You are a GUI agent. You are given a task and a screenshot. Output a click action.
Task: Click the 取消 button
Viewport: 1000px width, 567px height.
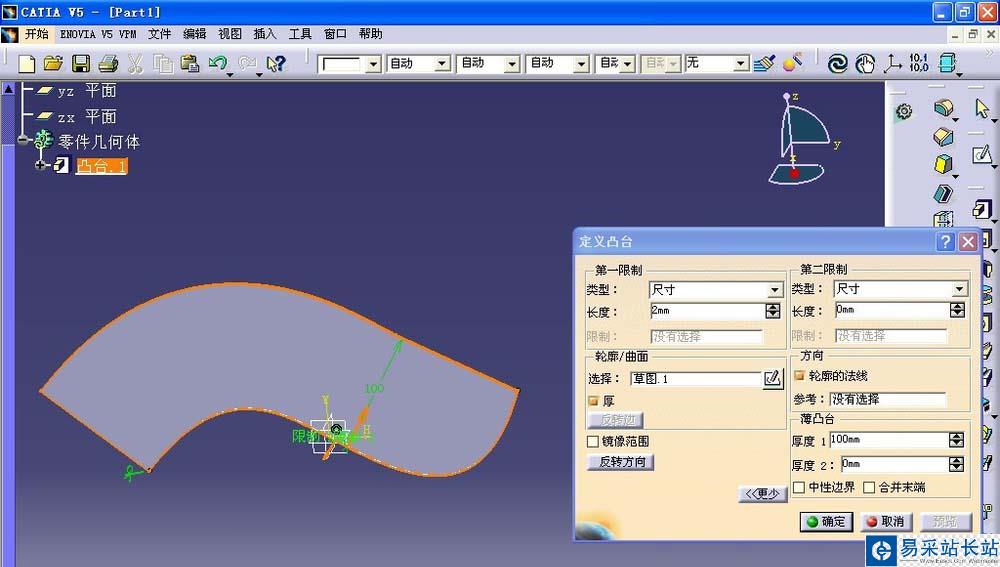click(x=886, y=521)
